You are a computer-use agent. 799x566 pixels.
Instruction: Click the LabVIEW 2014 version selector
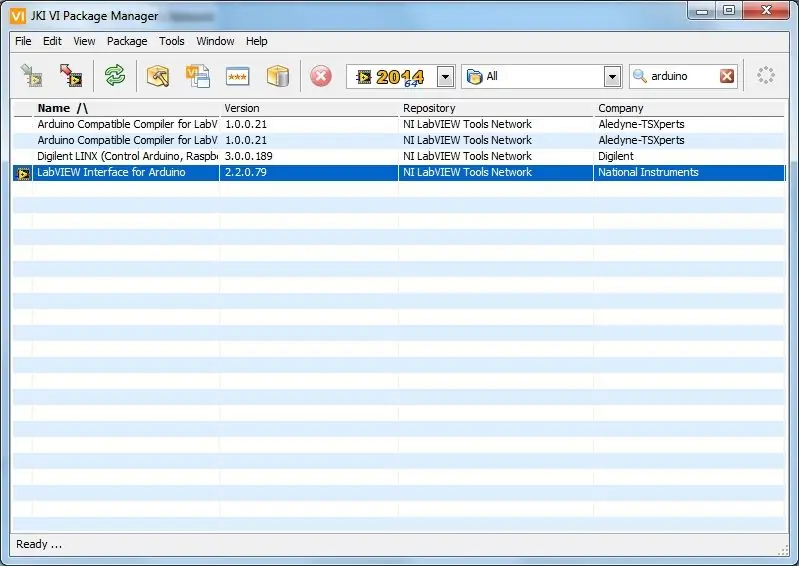[x=401, y=76]
